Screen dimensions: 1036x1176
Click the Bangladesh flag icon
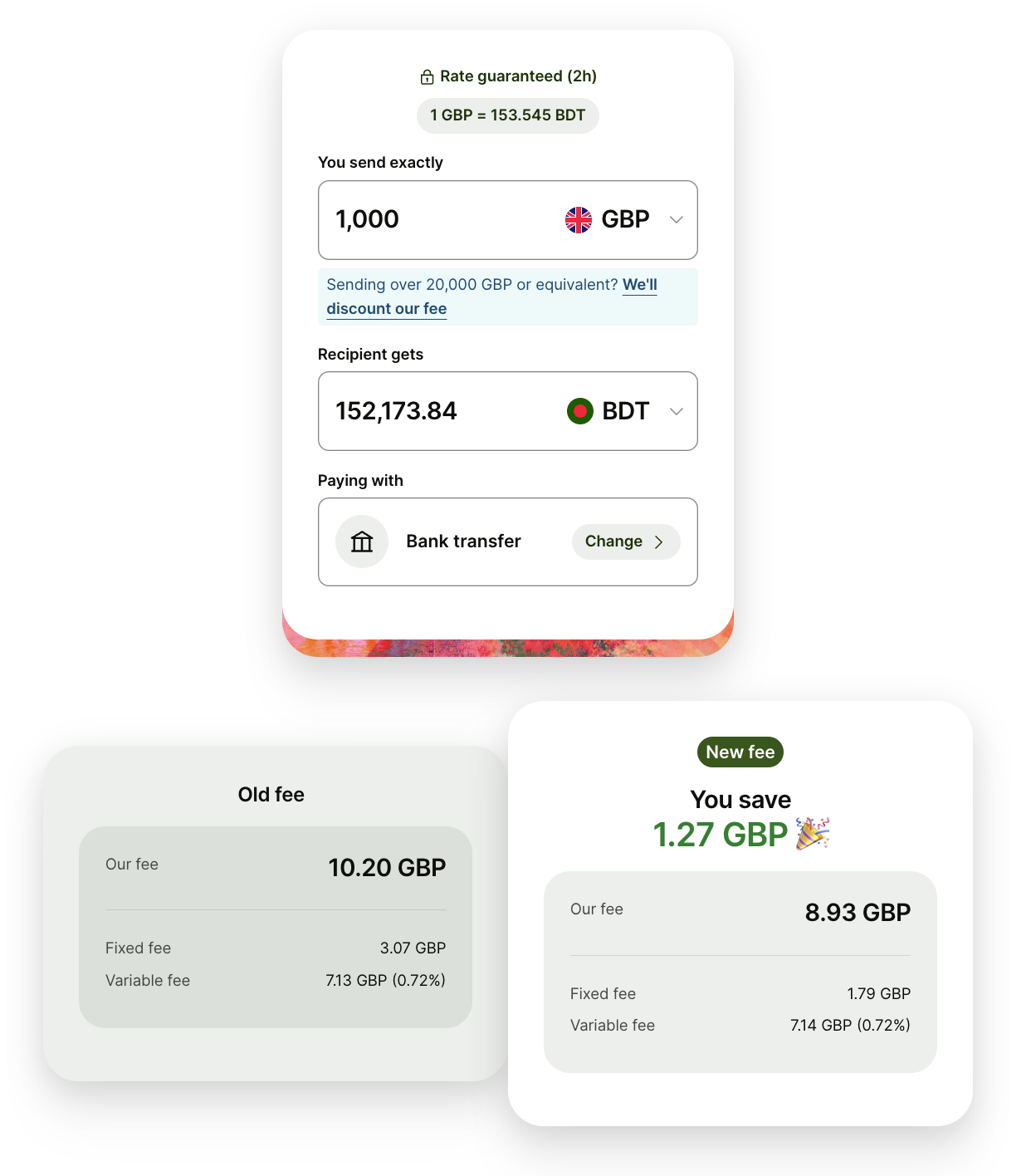[580, 411]
